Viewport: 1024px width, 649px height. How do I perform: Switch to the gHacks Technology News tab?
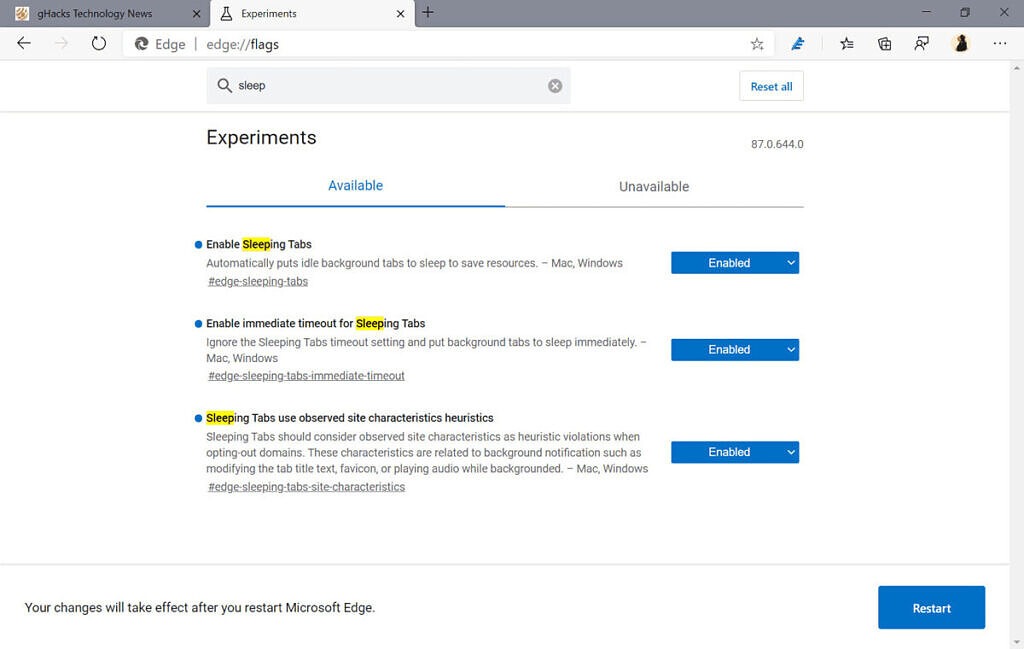pos(100,13)
